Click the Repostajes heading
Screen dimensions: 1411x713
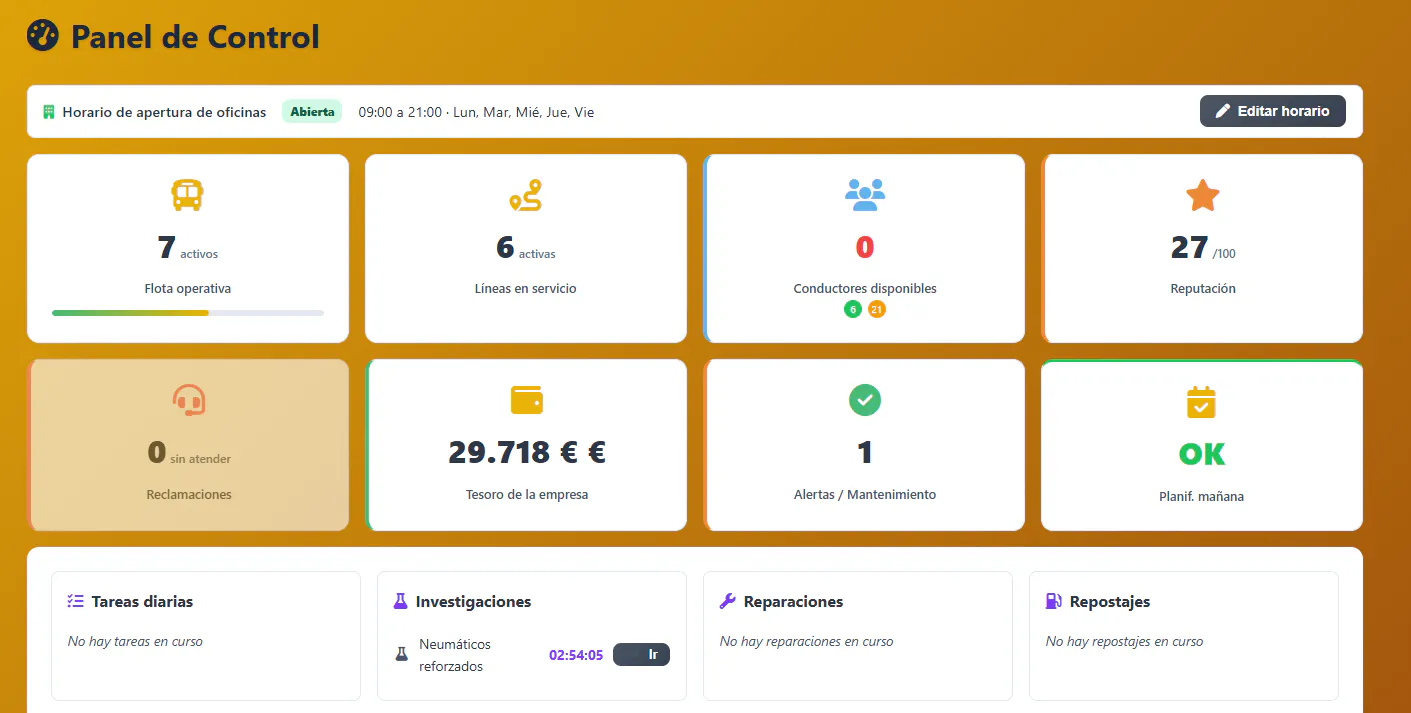1110,602
